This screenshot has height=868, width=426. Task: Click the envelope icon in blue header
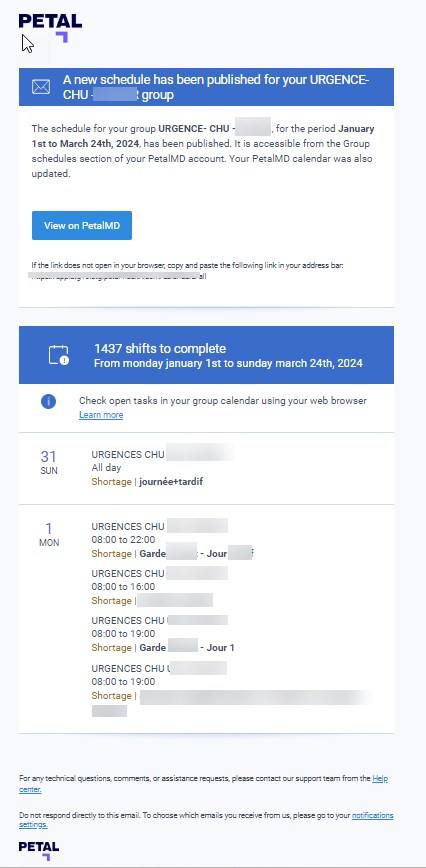pyautogui.click(x=41, y=87)
